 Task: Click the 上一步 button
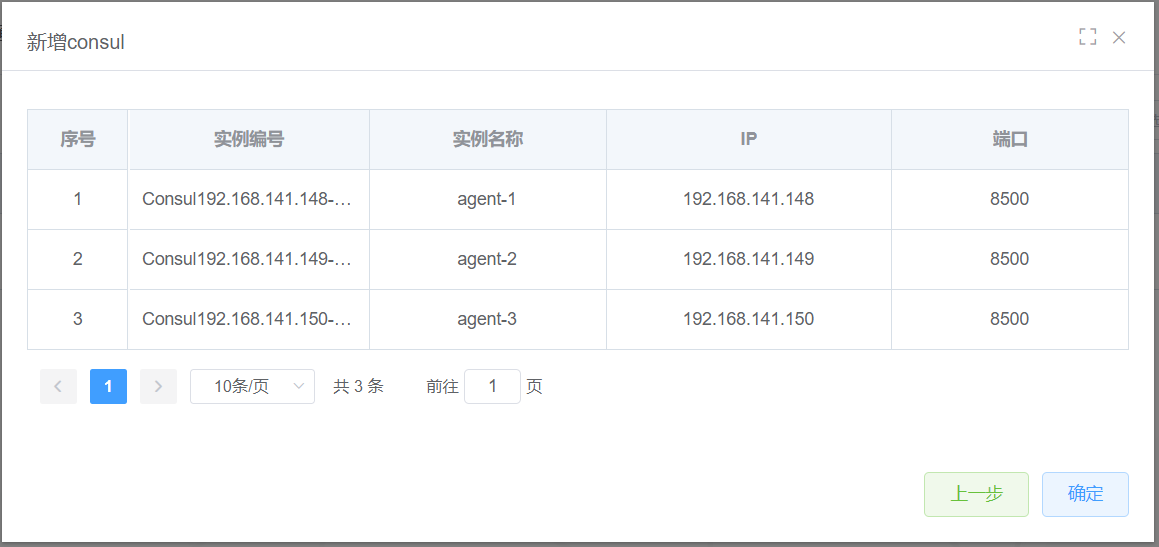976,494
